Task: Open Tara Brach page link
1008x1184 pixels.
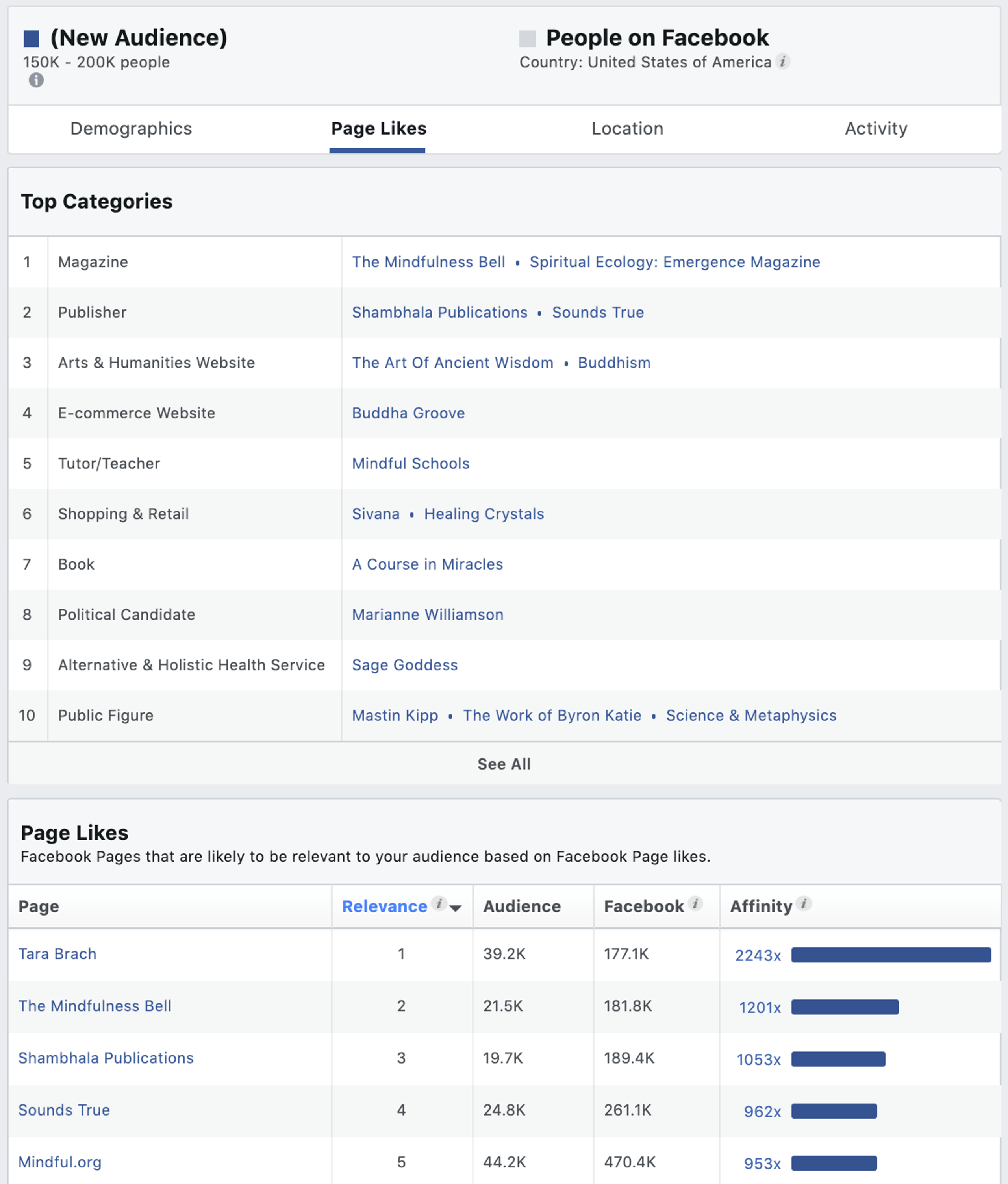Action: (57, 954)
